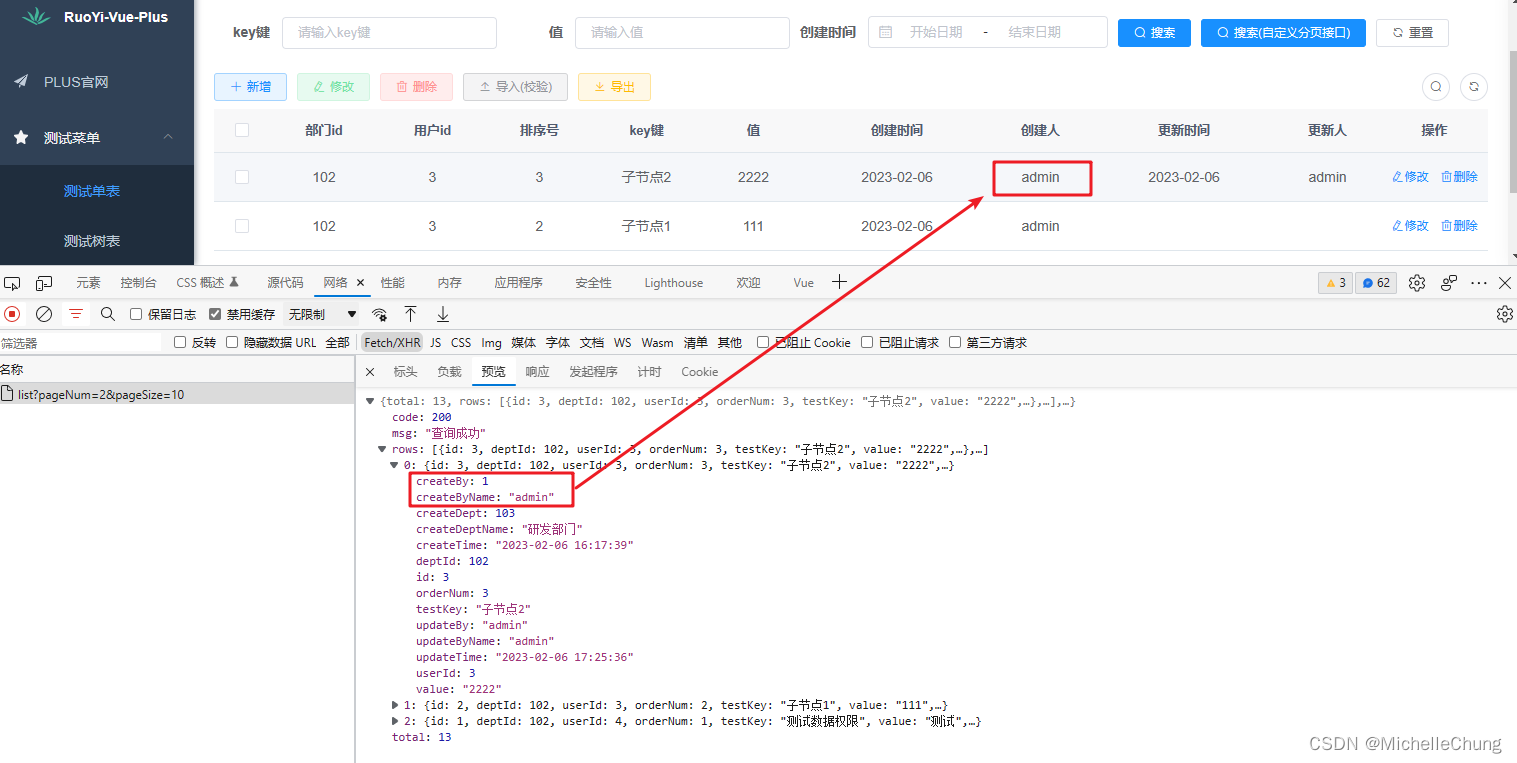
Task: Focus the 值 input field
Action: click(682, 32)
